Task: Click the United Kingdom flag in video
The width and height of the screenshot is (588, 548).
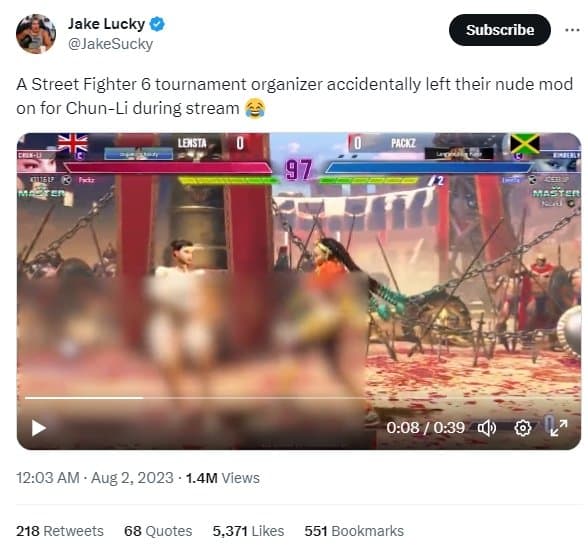Action: [x=72, y=143]
